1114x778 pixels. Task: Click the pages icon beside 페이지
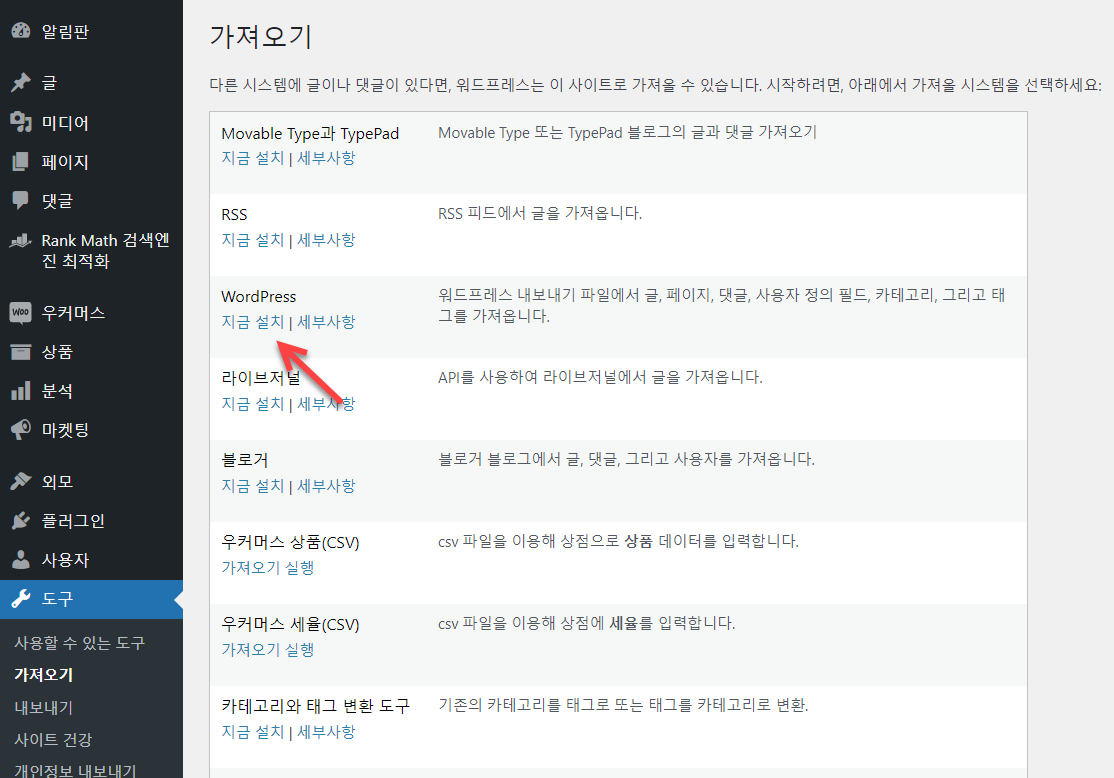click(21, 162)
